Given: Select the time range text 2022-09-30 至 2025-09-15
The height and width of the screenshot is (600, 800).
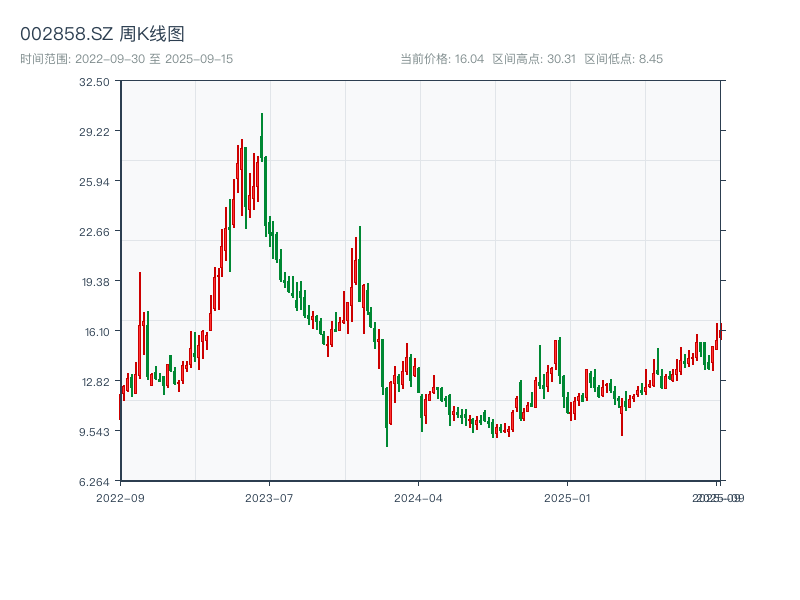Looking at the screenshot, I should point(154,59).
